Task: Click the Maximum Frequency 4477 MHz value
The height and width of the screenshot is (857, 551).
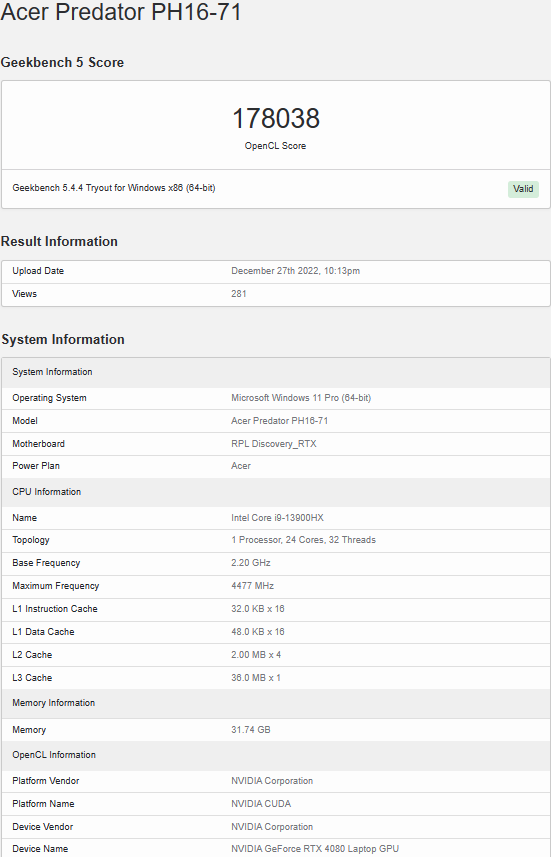Action: click(253, 586)
